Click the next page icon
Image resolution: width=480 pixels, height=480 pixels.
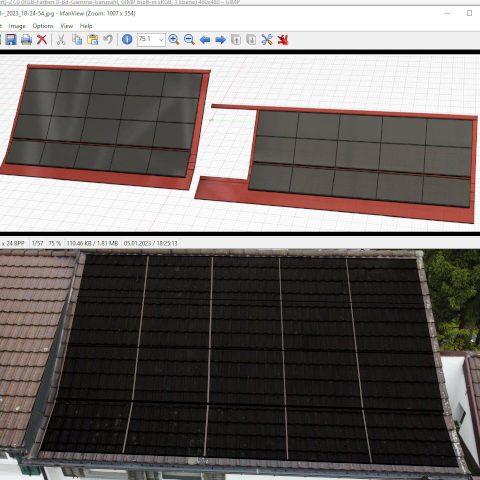(x=251, y=40)
